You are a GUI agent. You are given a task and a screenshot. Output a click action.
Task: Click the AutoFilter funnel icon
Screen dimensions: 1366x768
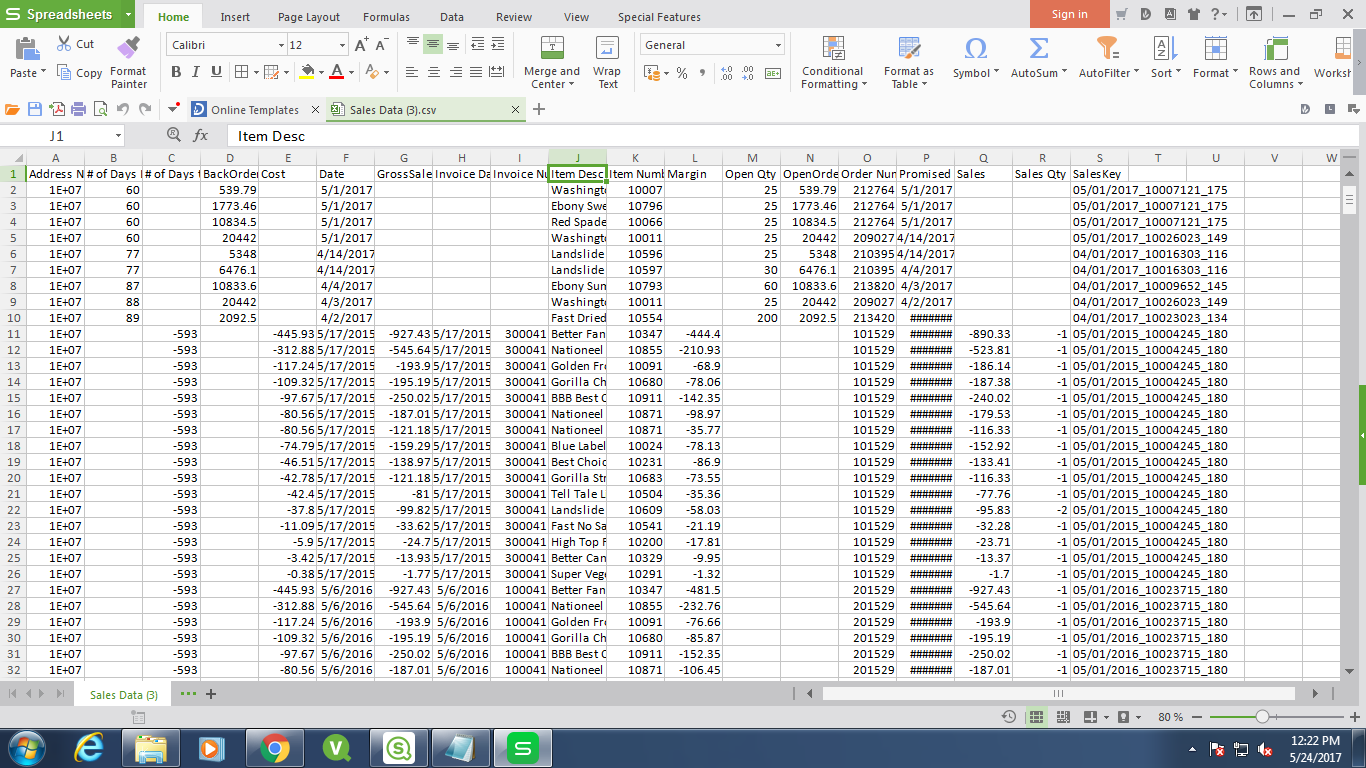point(1107,48)
